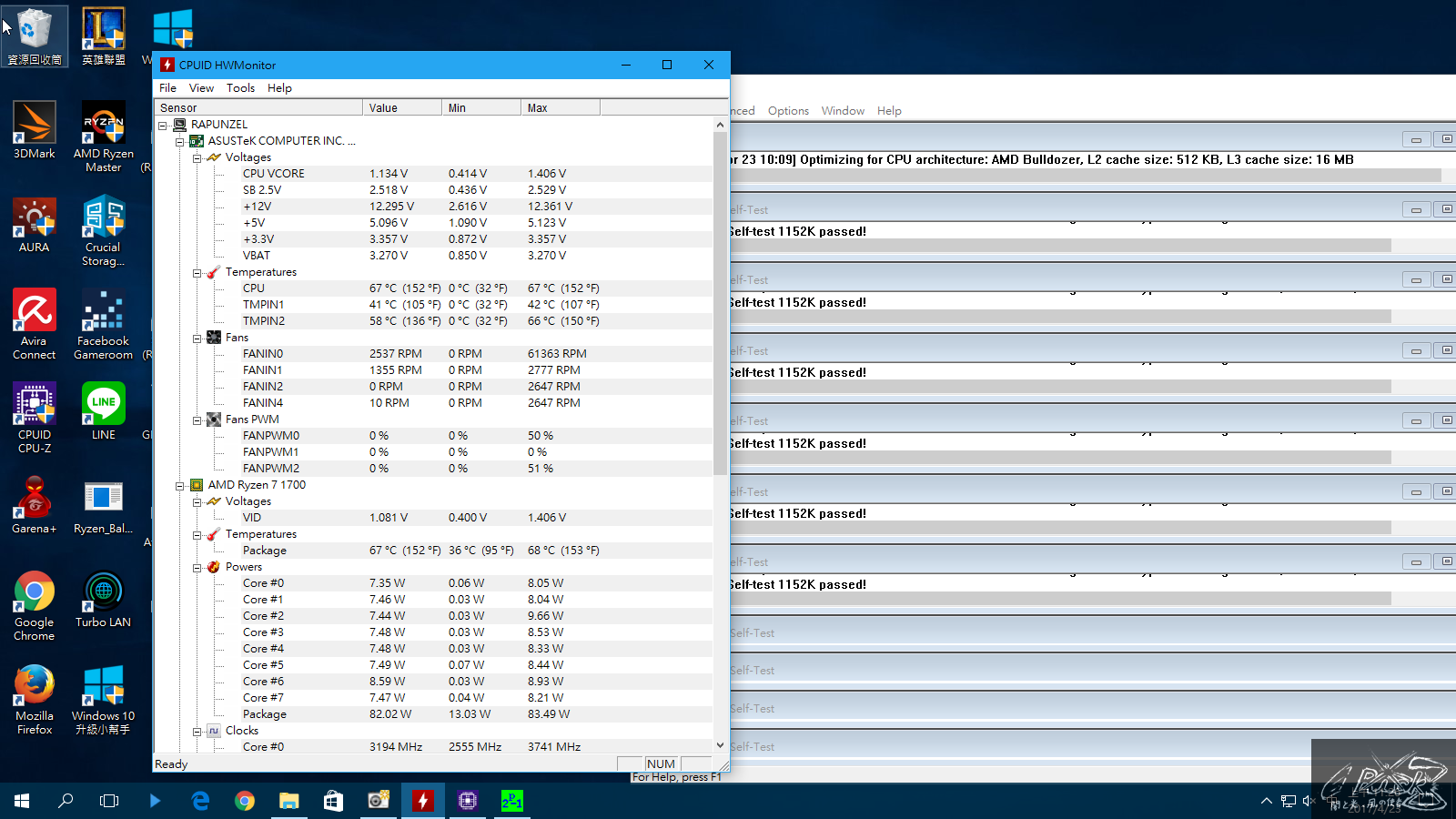
Task: Switch to CPU-Z taskbar button
Action: click(x=467, y=801)
